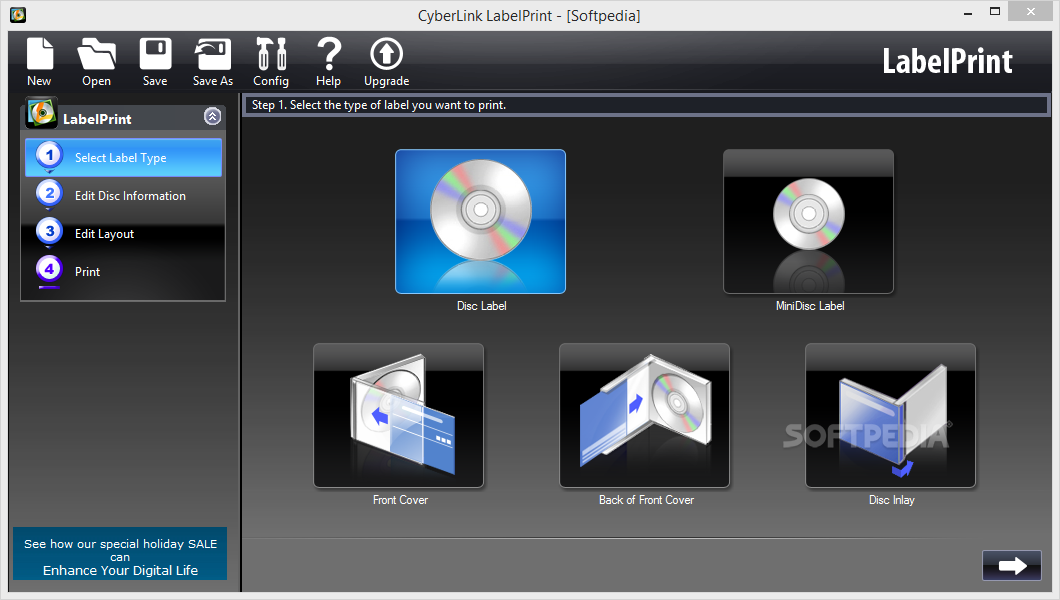Collapse the LabelPrint side panel
This screenshot has height=600, width=1060.
[x=212, y=116]
